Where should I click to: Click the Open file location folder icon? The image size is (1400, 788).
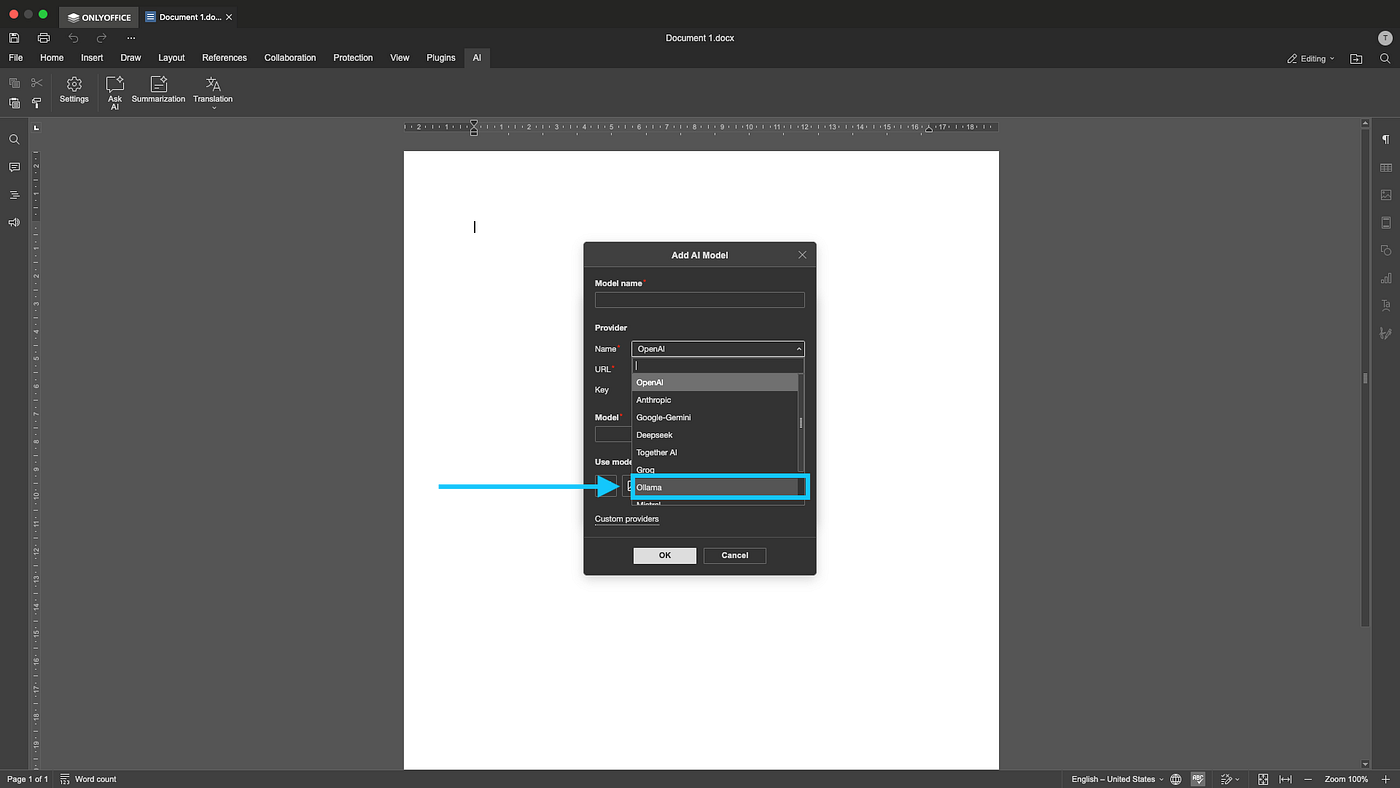(1356, 59)
